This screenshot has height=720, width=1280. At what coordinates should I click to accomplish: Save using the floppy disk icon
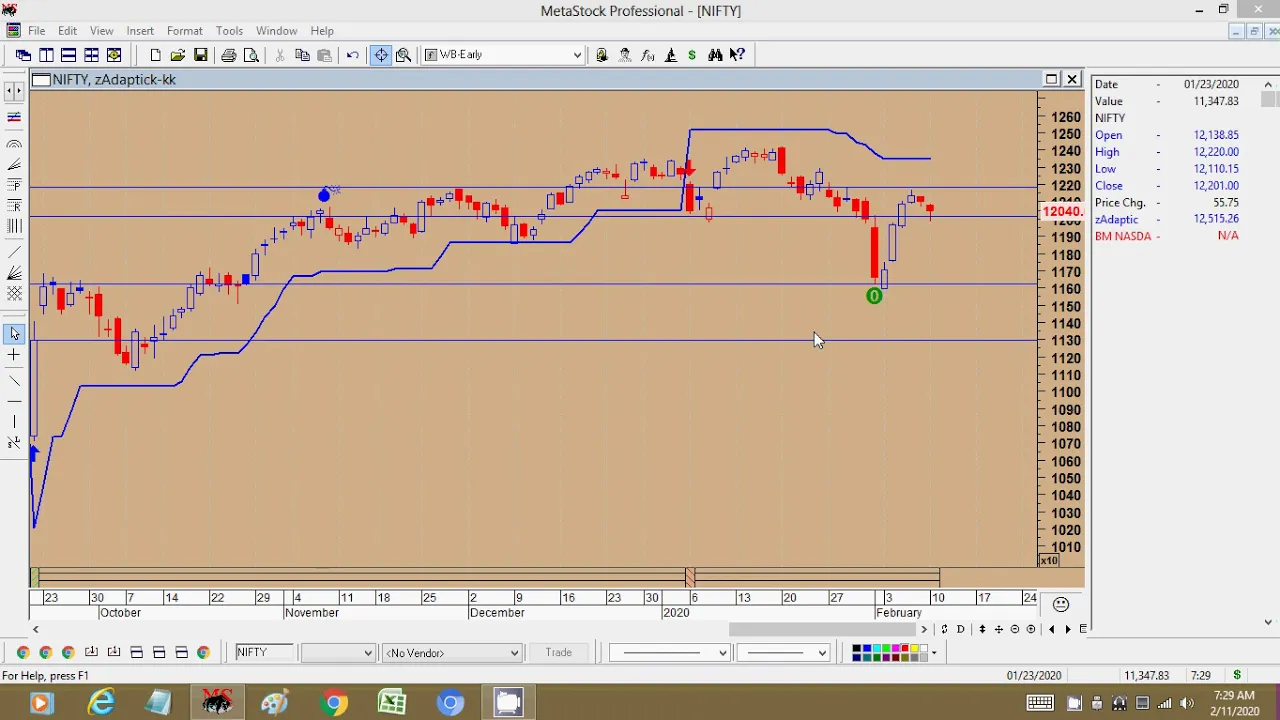tap(201, 55)
